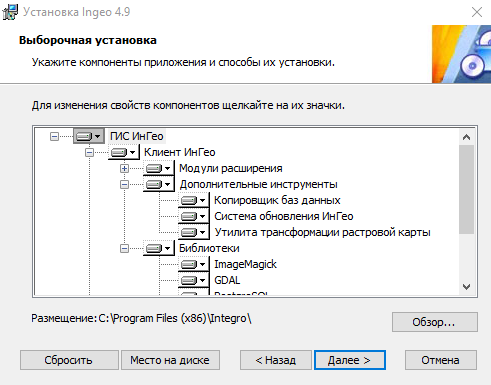
Task: Click the component list scrollbar thumb
Action: [467, 189]
